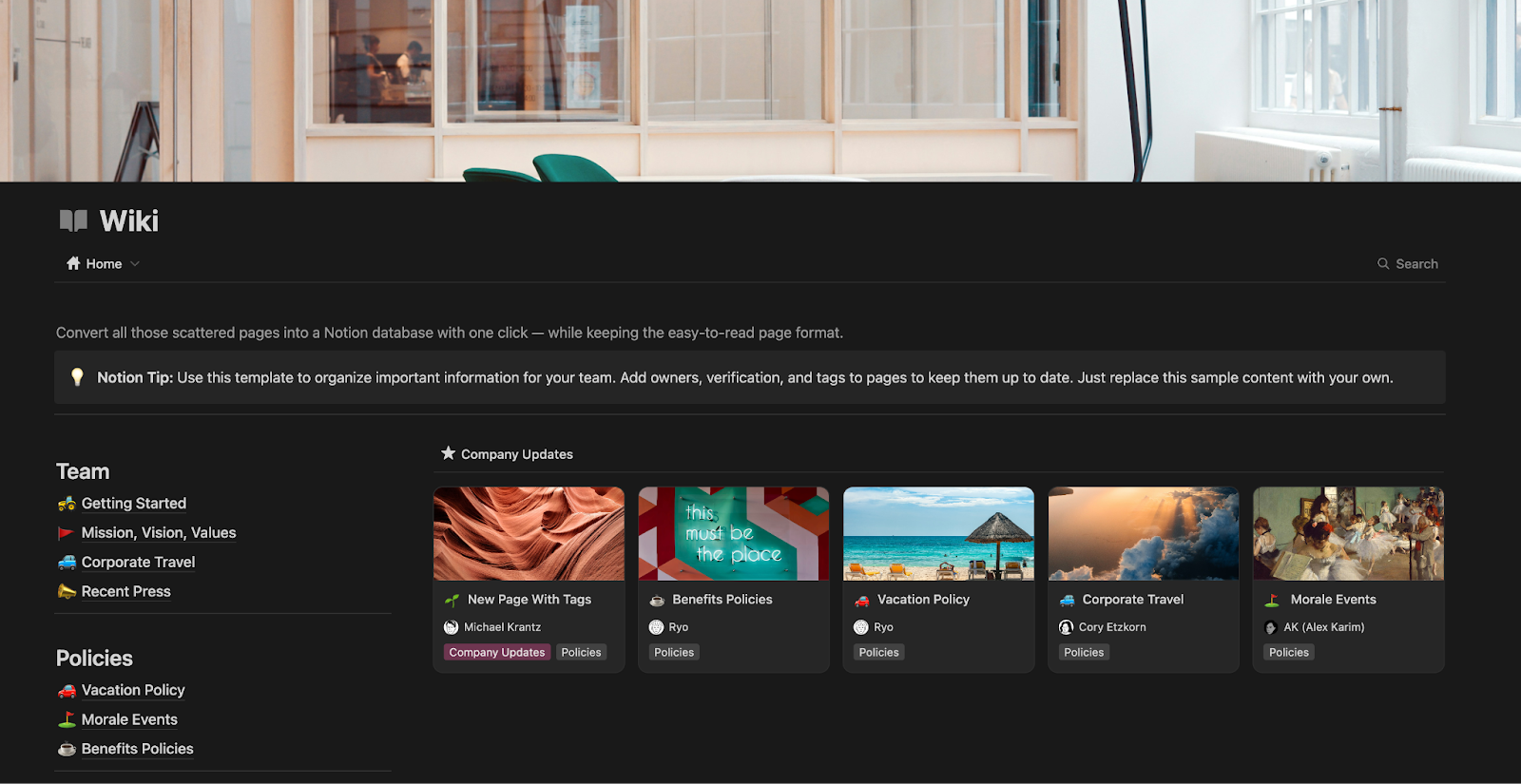The width and height of the screenshot is (1521, 784).
Task: Open the Company Updates view tab
Action: pos(516,454)
